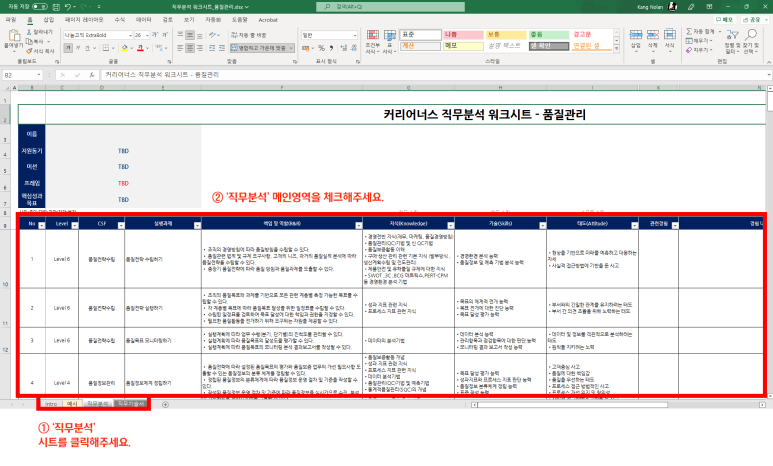Open Sort and Filter (정렬 및 필터)
This screenshot has width=773, height=466.
[733, 41]
